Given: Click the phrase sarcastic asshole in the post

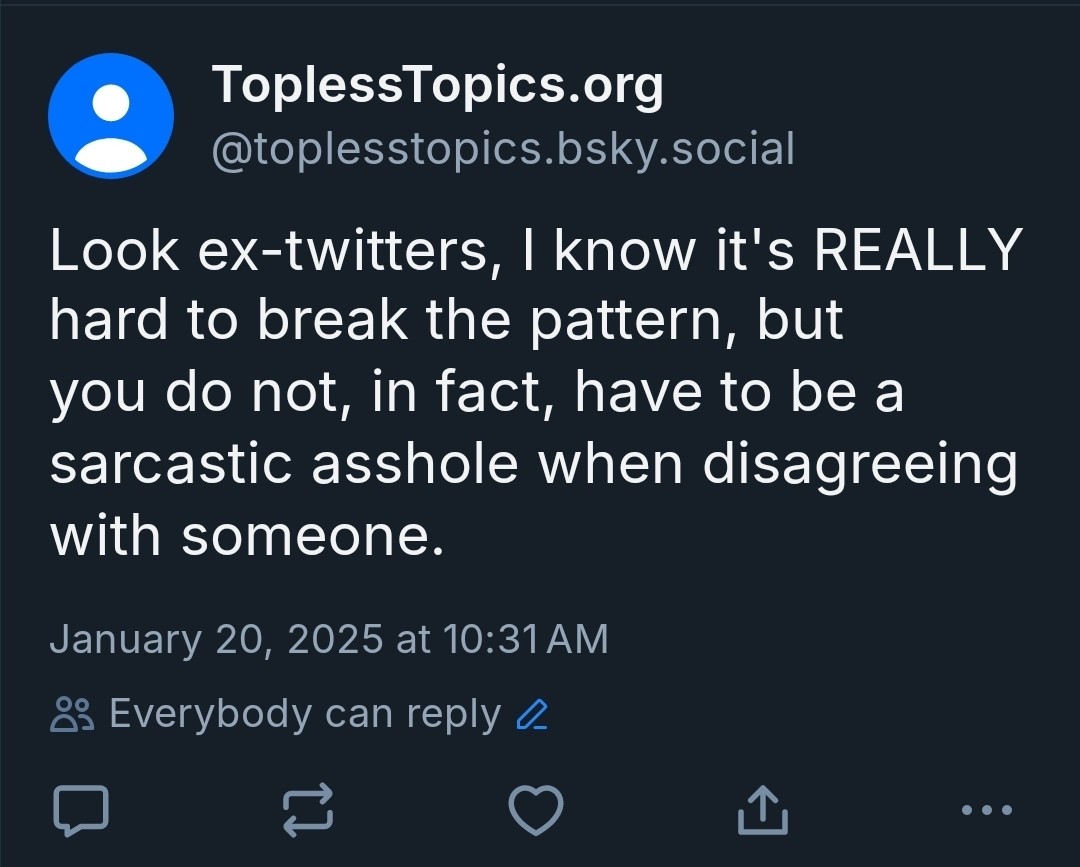Looking at the screenshot, I should pyautogui.click(x=284, y=463).
